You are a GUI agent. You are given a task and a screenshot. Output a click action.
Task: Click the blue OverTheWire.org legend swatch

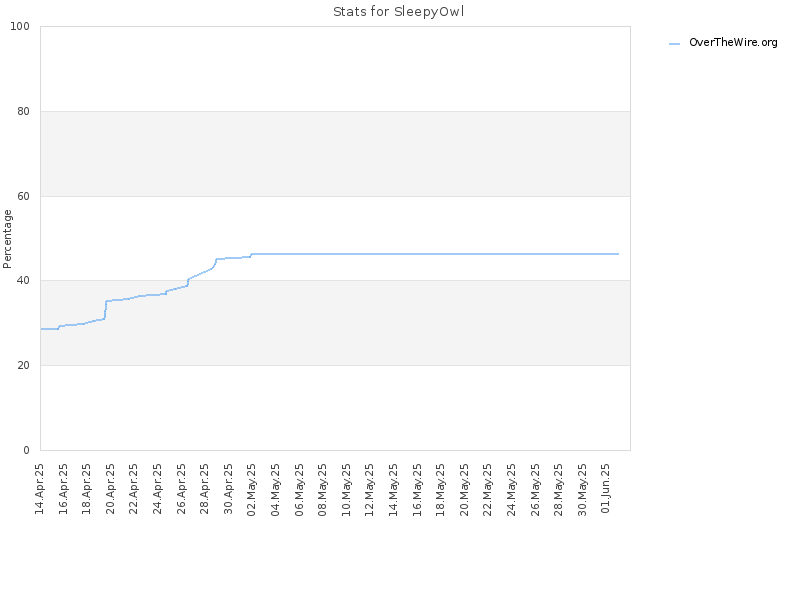[x=674, y=44]
